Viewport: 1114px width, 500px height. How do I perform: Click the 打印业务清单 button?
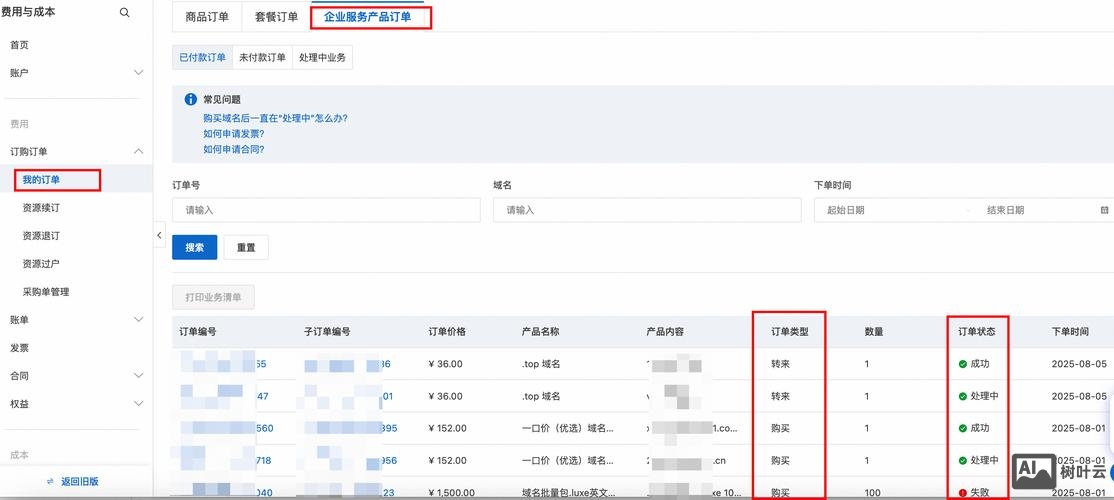pyautogui.click(x=213, y=298)
